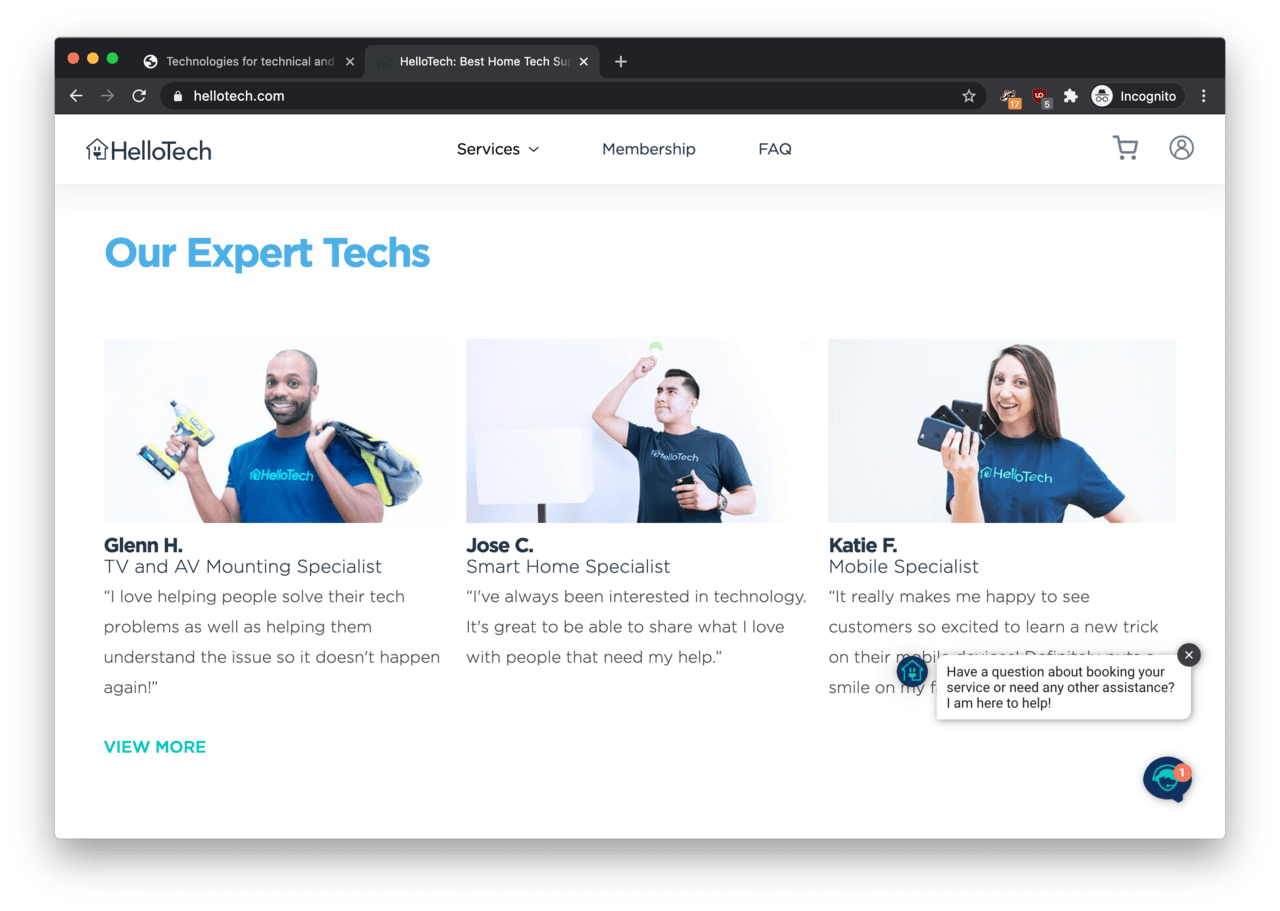1280x911 pixels.
Task: Click the browser forward arrow
Action: pyautogui.click(x=108, y=96)
